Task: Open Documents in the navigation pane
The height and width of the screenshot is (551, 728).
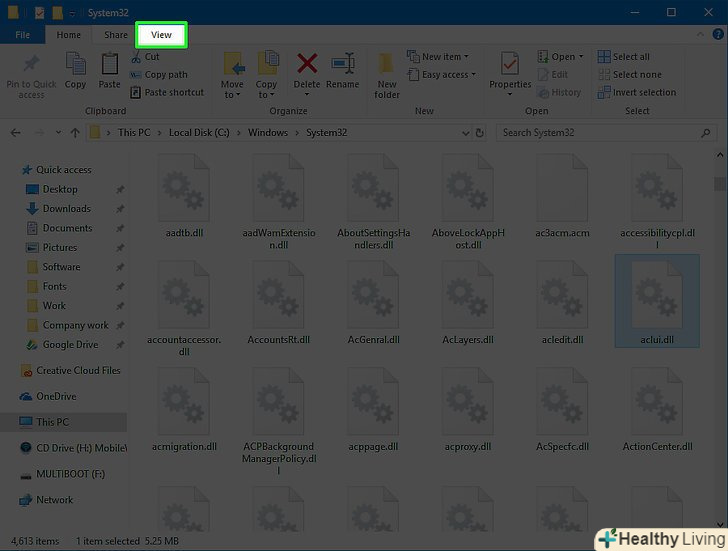Action: (x=59, y=228)
